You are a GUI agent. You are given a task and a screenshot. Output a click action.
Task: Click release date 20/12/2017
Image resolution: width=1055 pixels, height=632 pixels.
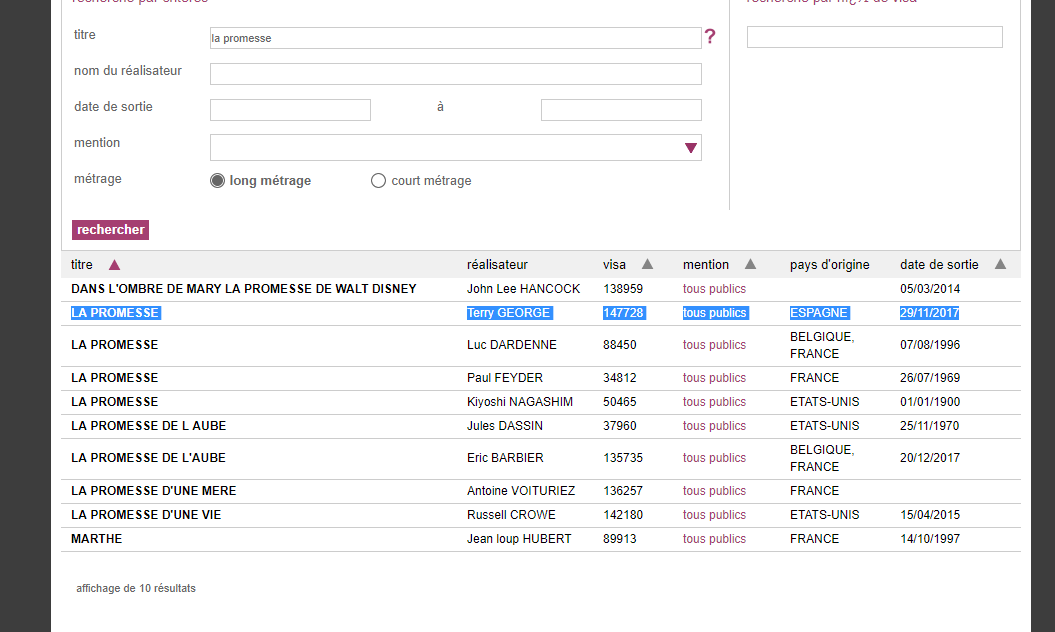coord(930,458)
